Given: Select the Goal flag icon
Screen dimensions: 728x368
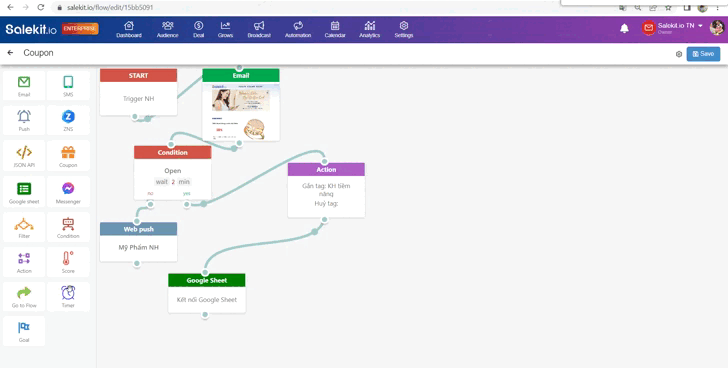Looking at the screenshot, I should [x=24, y=328].
